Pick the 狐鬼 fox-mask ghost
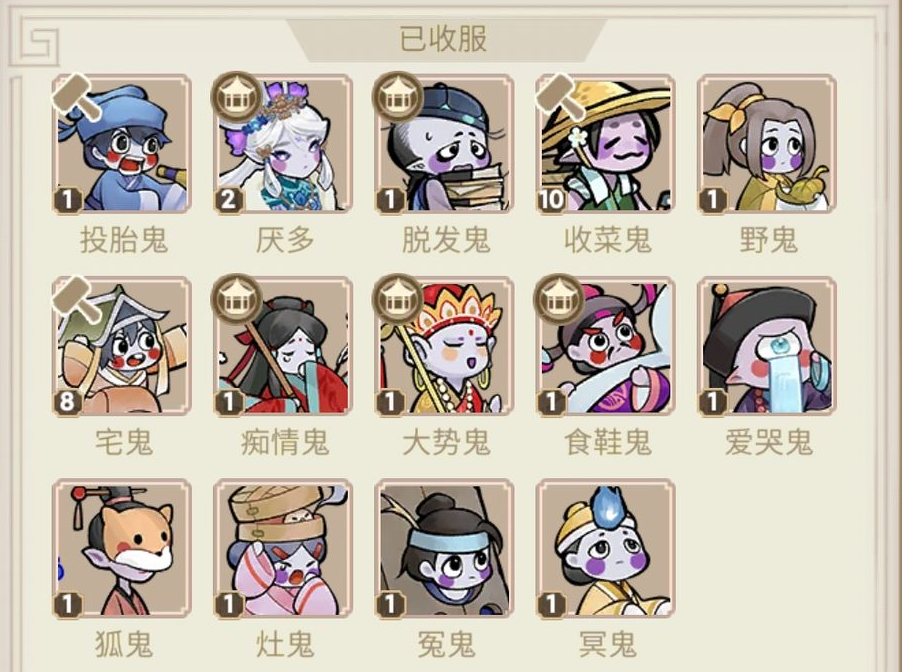902x672 pixels. 122,548
